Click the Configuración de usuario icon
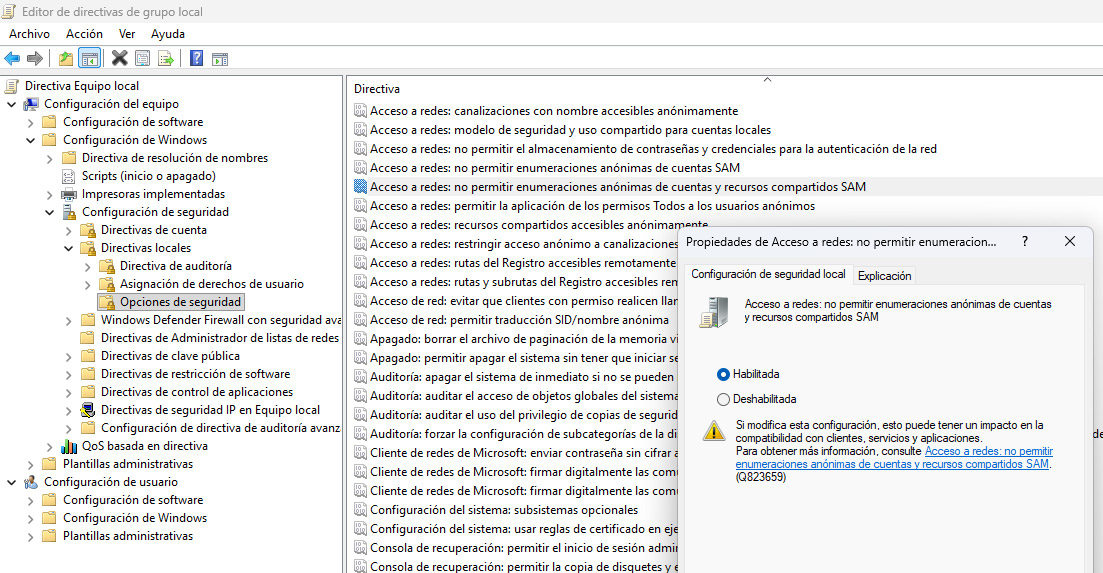1103x573 pixels. (x=31, y=482)
